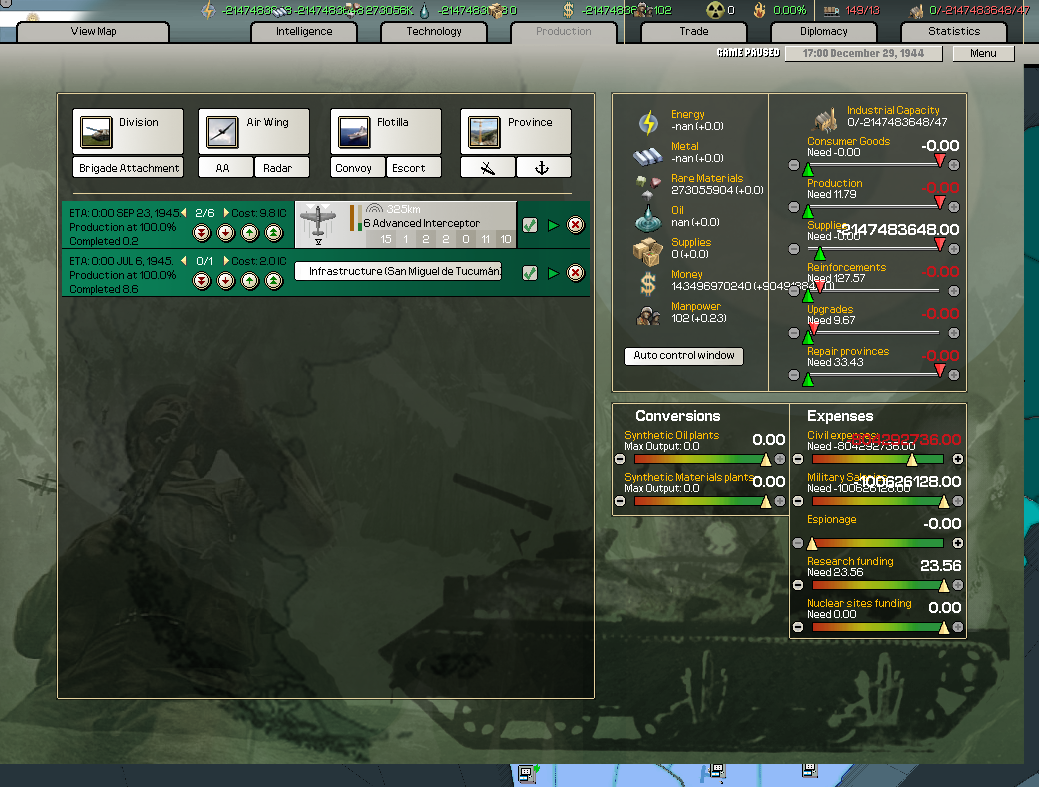Click the Brigade Attachment button

click(128, 168)
